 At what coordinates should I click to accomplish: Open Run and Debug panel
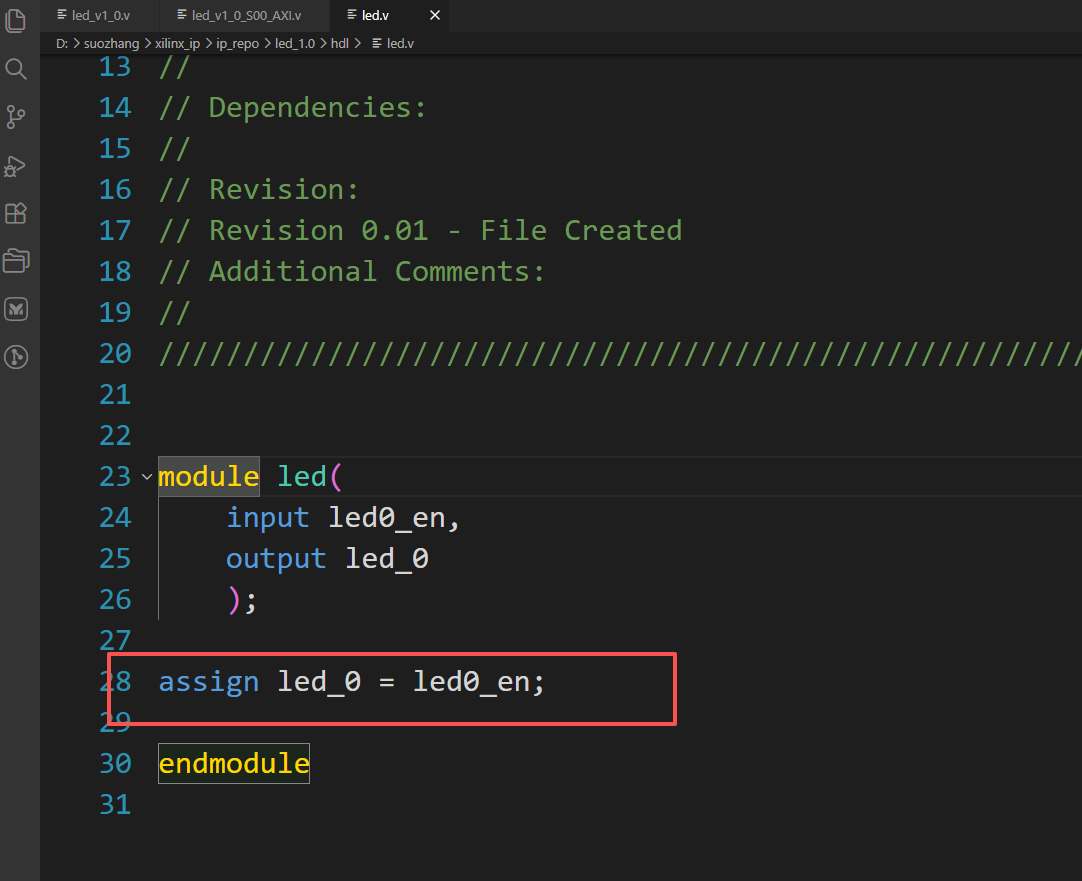pyautogui.click(x=16, y=166)
